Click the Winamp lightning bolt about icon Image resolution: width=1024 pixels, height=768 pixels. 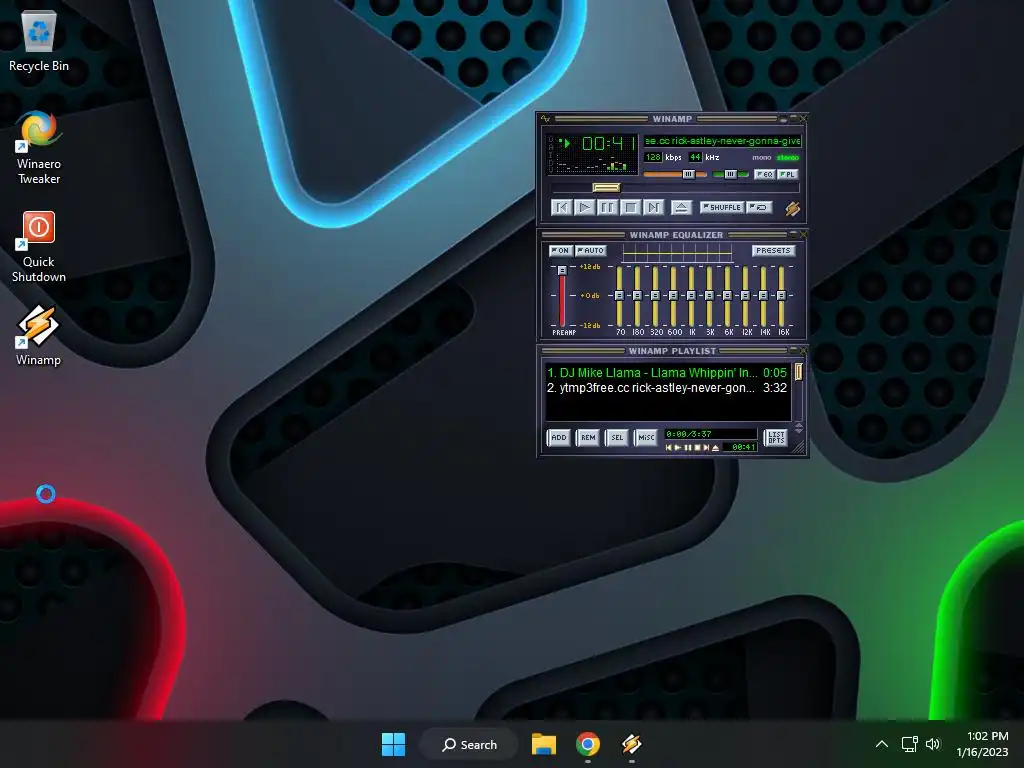coord(793,208)
